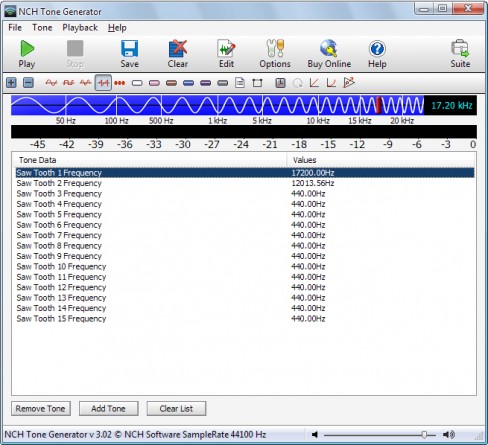Save the tone with the floppy icon
Screen dimensions: 488x445
129,54
